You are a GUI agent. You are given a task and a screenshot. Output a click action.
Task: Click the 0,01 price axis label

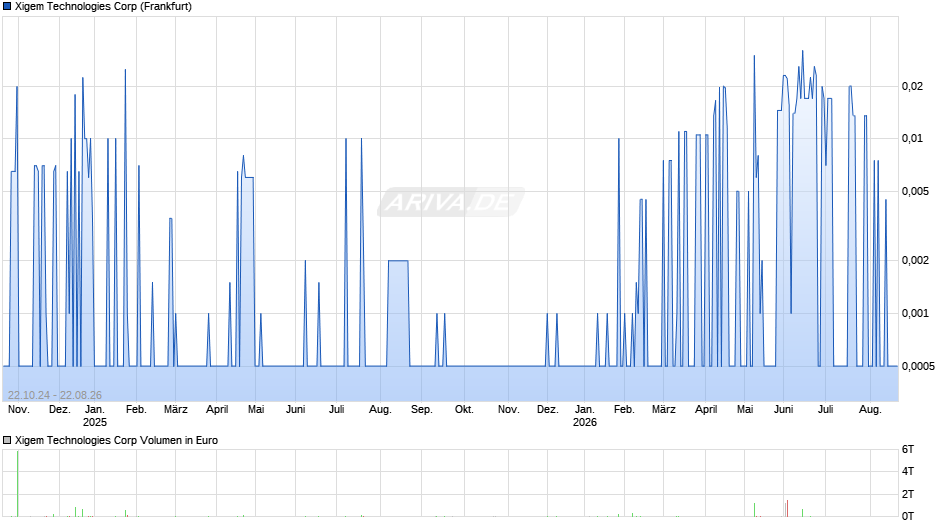pos(912,139)
